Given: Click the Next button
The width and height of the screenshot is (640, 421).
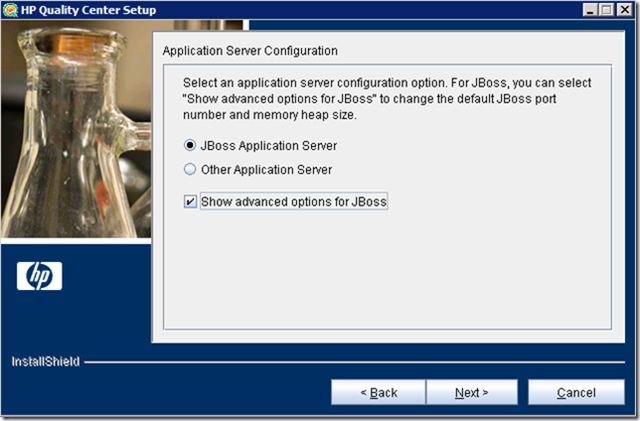Looking at the screenshot, I should [x=472, y=392].
